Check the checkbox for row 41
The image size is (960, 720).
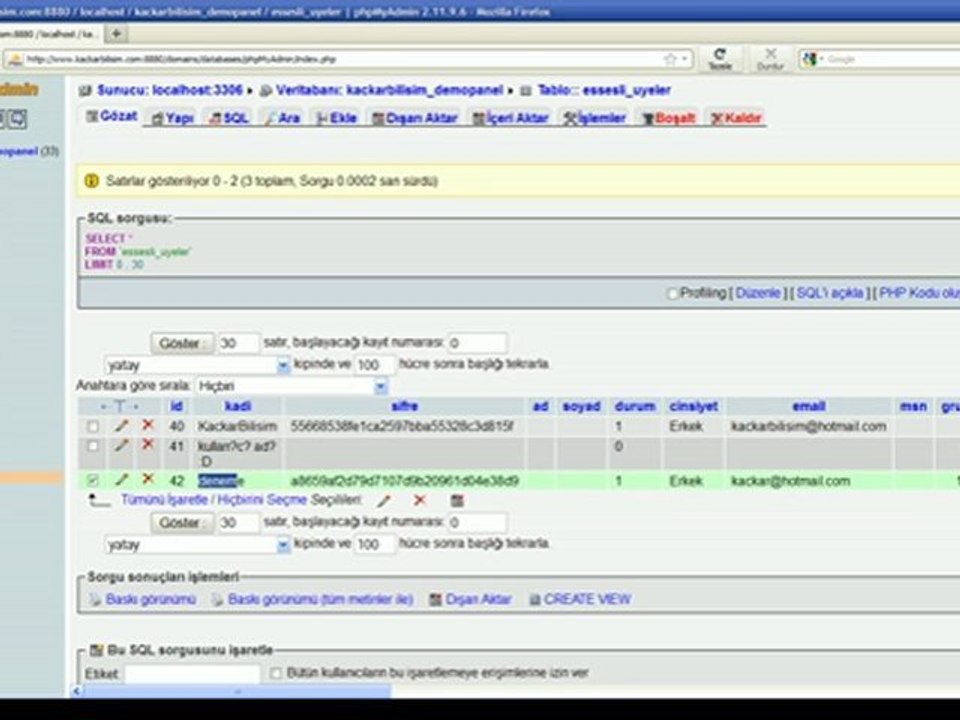pyautogui.click(x=92, y=446)
